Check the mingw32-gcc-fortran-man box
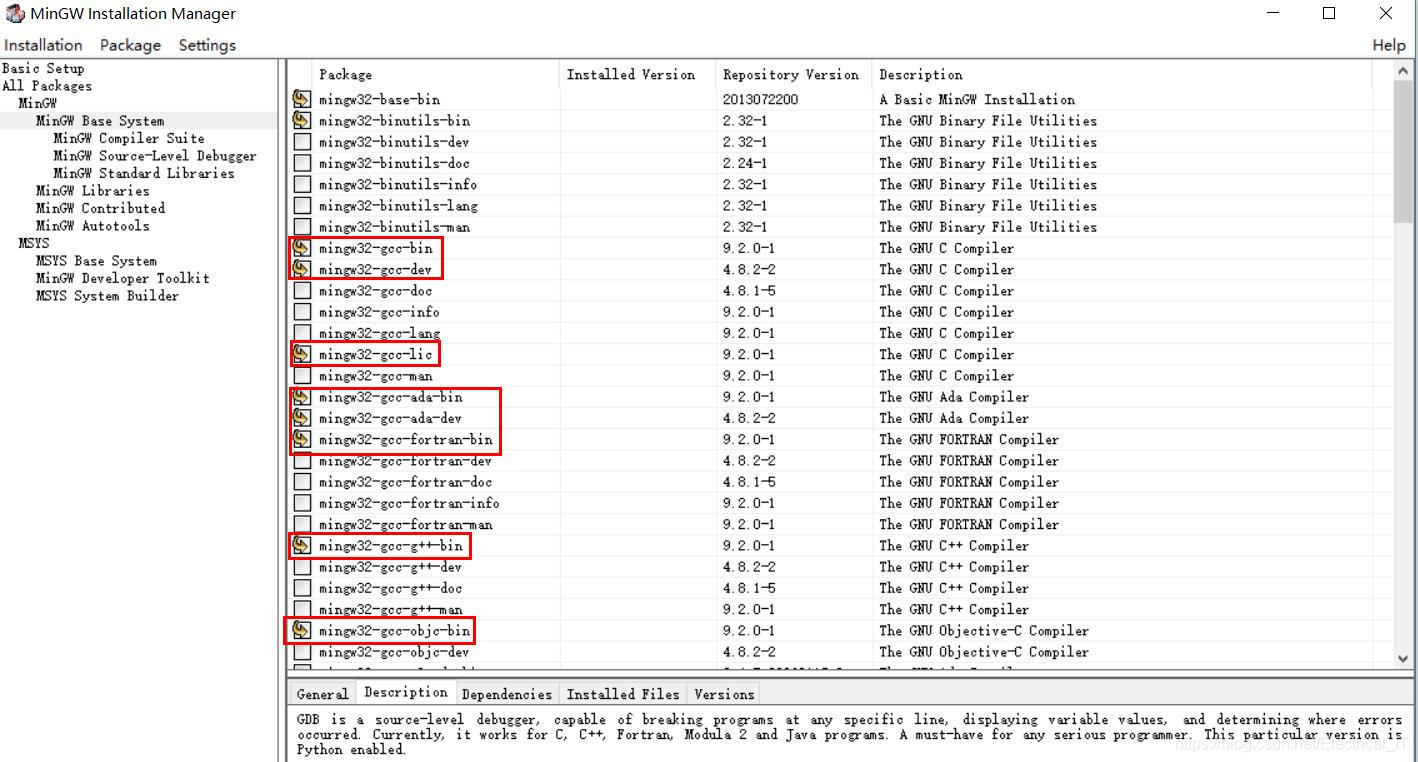Screen dimensions: 1418x762 click(x=302, y=524)
